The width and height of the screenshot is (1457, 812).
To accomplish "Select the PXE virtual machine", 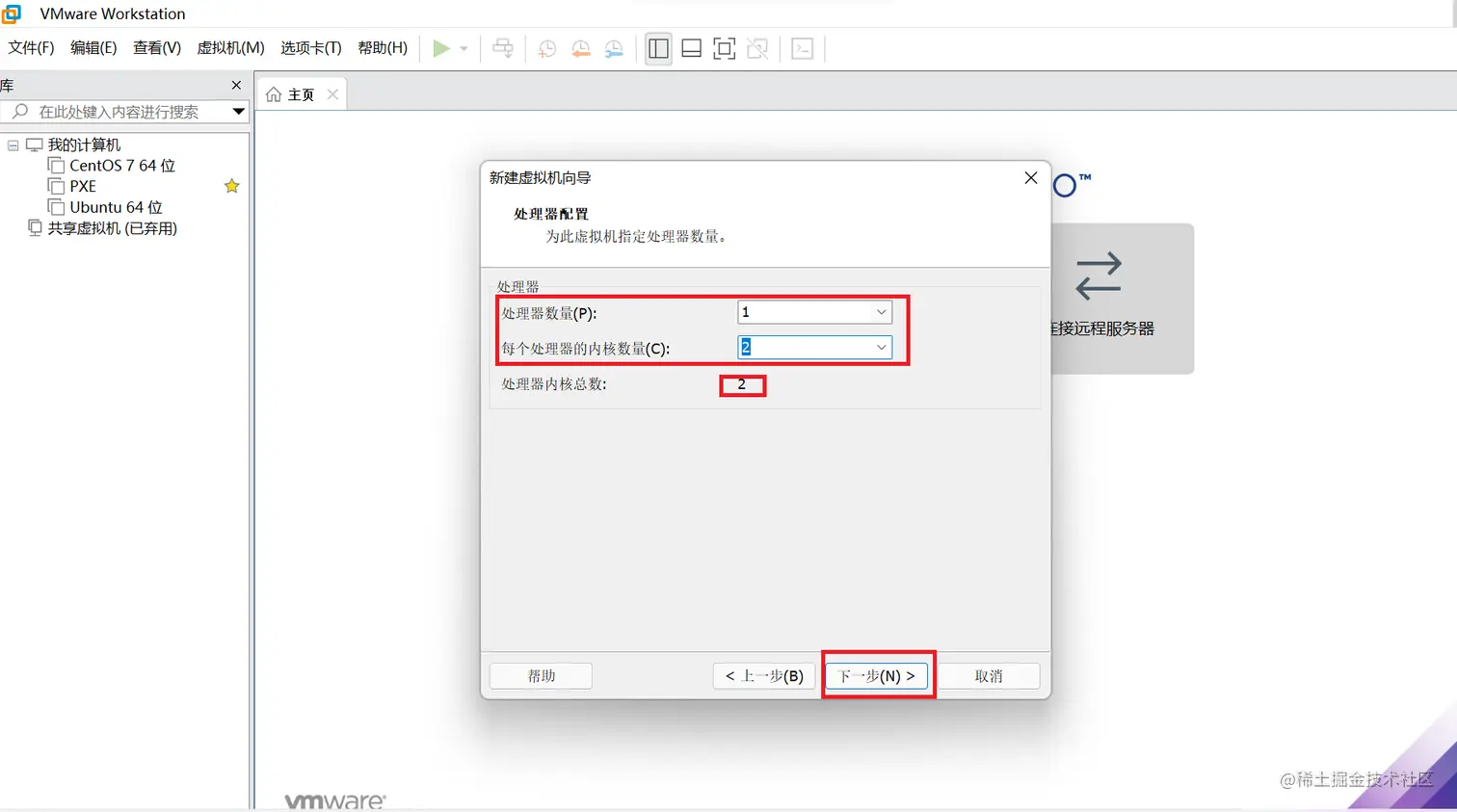I will (83, 187).
